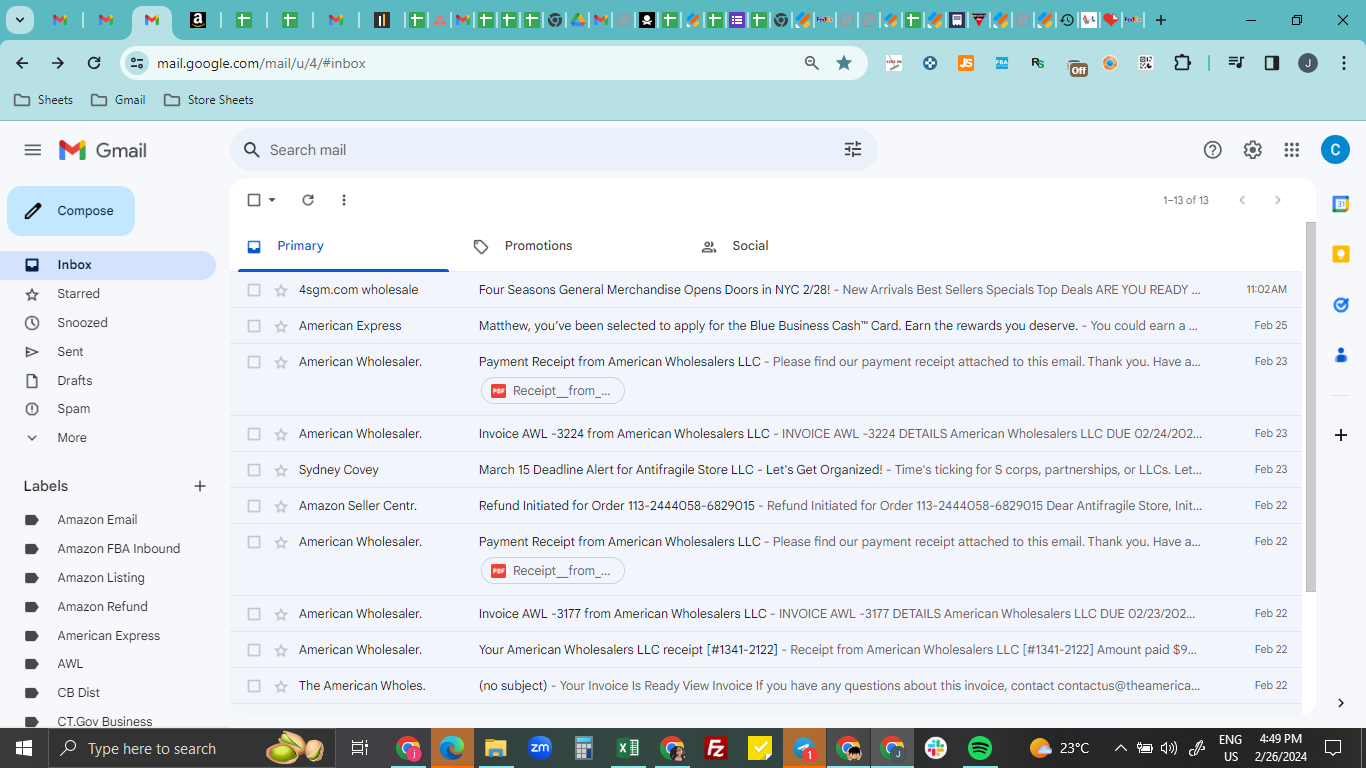The image size is (1366, 768).
Task: Switch to the Promotions tab
Action: tap(568, 246)
